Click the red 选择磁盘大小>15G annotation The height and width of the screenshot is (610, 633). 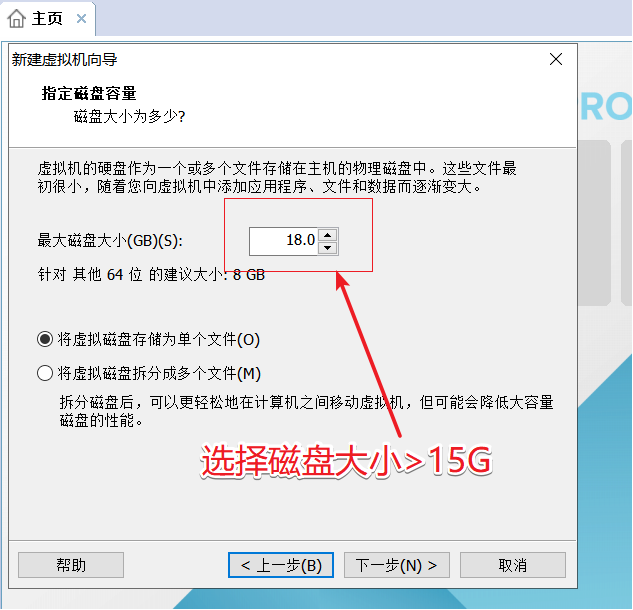coord(346,461)
